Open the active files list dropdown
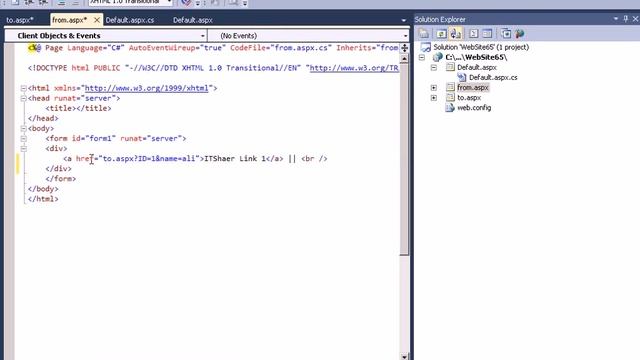 click(x=404, y=20)
